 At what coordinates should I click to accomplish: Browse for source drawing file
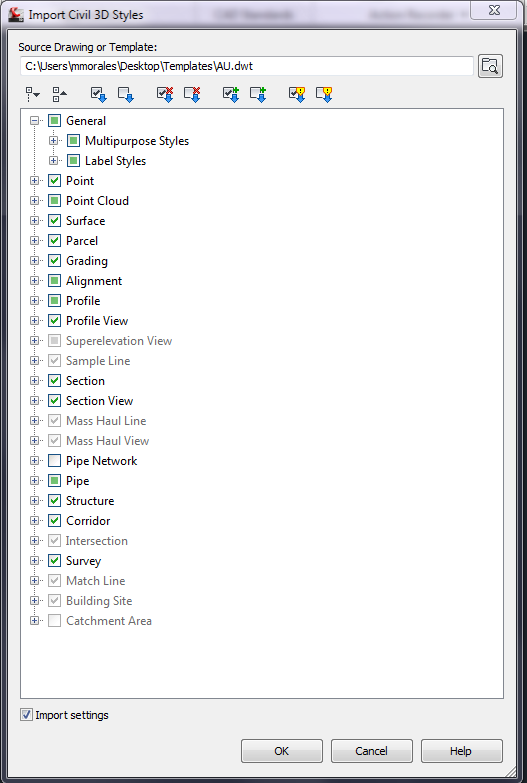pos(490,66)
